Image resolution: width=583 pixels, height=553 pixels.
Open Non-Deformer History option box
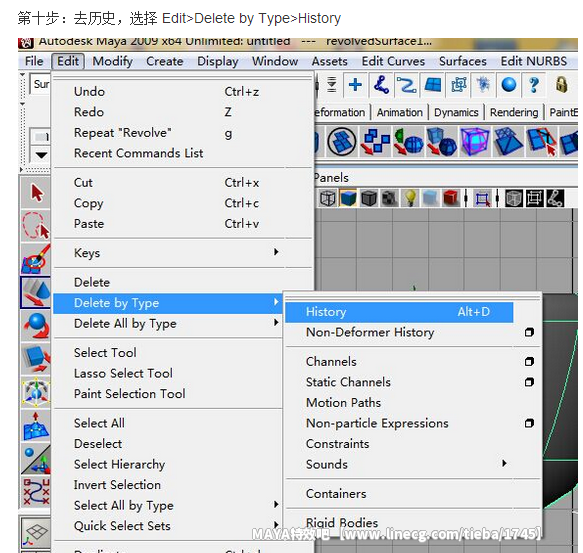pyautogui.click(x=529, y=332)
